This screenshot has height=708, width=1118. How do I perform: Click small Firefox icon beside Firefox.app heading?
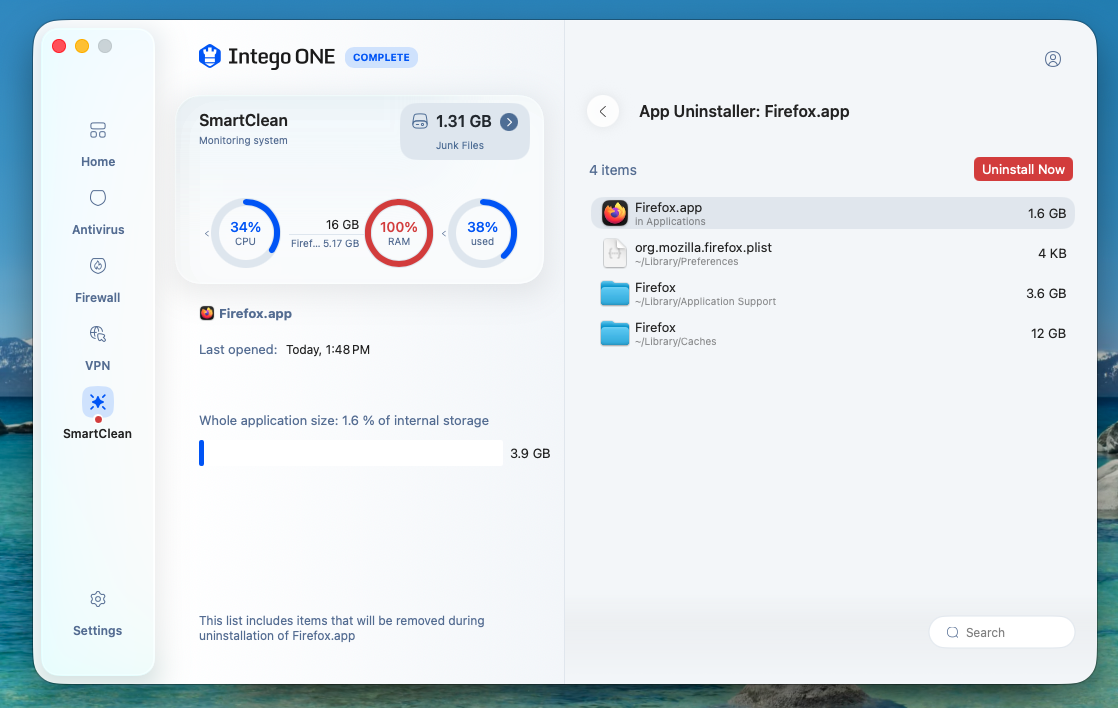pyautogui.click(x=207, y=313)
